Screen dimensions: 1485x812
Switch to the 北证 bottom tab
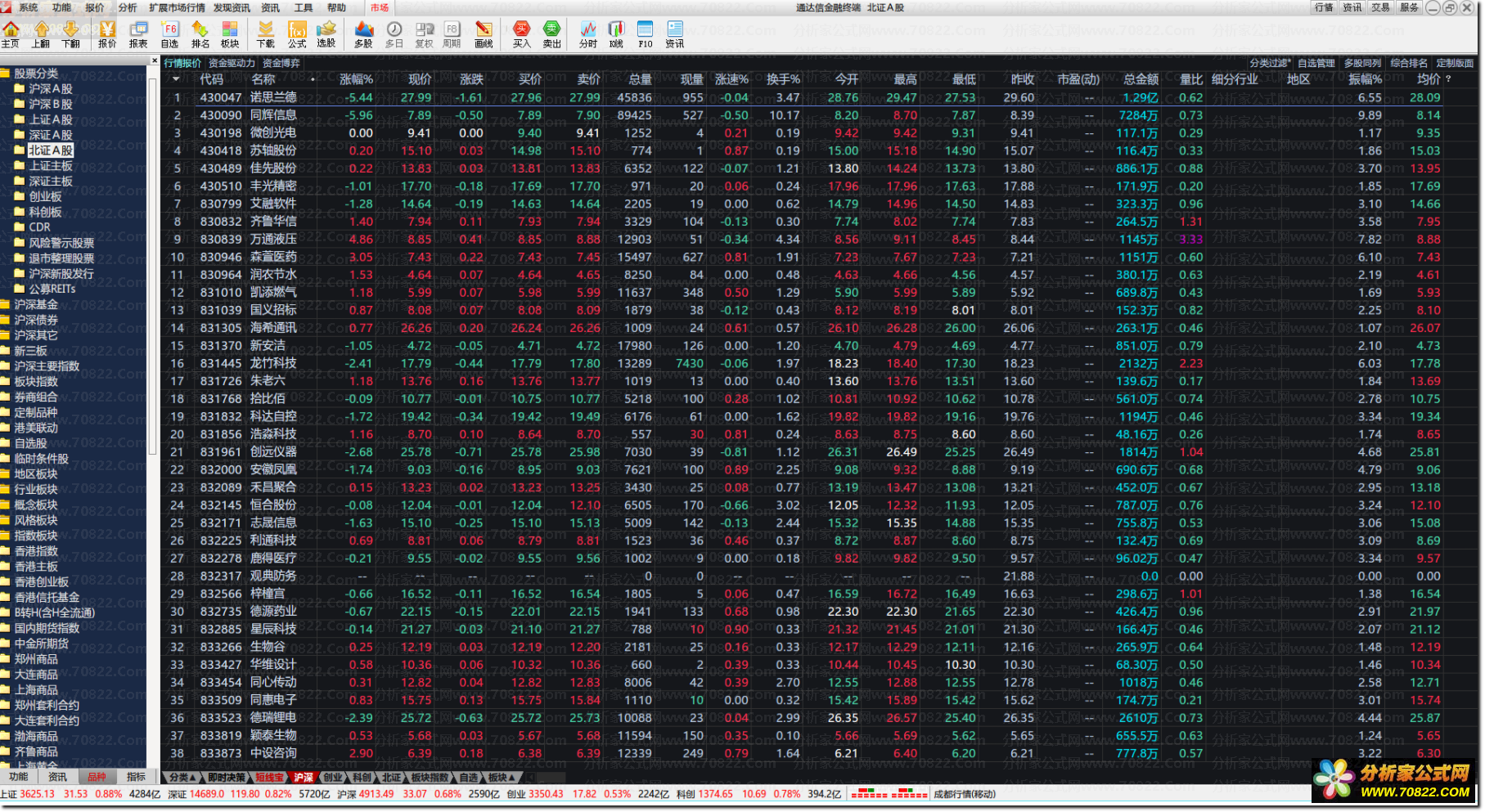point(392,778)
